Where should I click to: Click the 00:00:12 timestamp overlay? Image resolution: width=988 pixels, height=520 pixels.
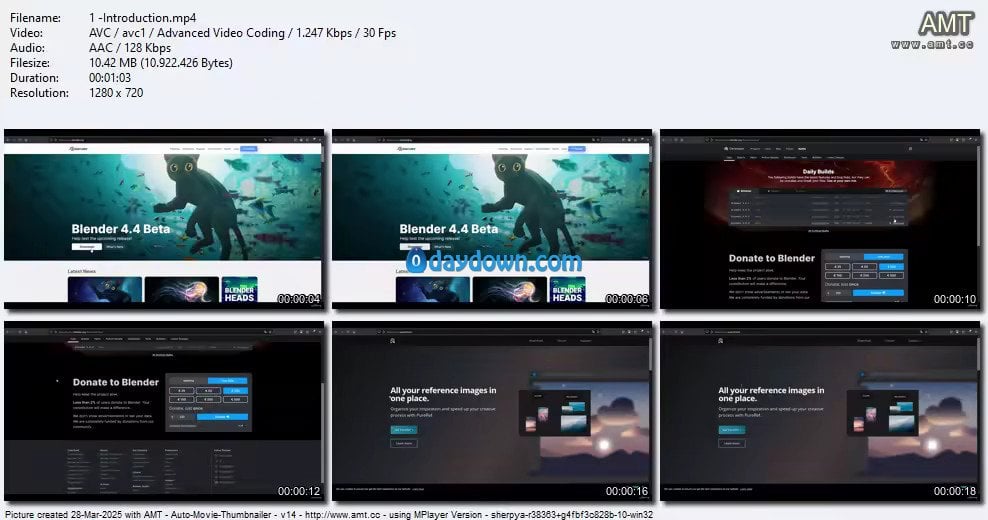click(x=299, y=491)
